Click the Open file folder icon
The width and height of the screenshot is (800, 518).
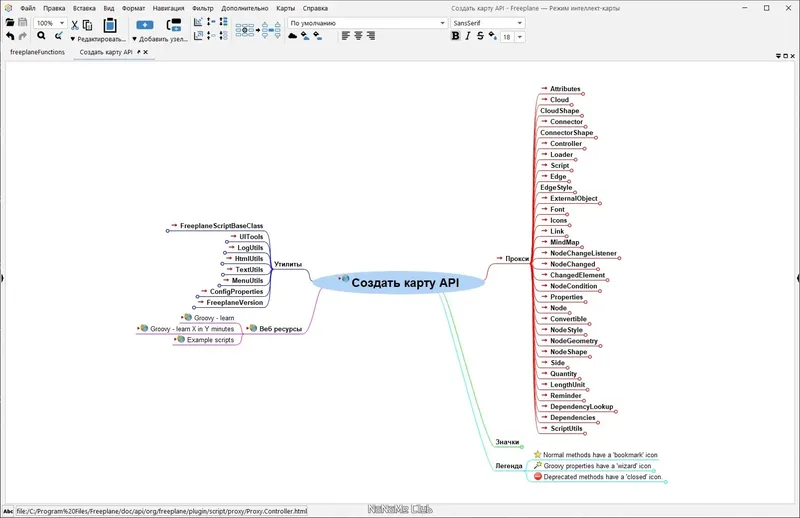[10, 22]
